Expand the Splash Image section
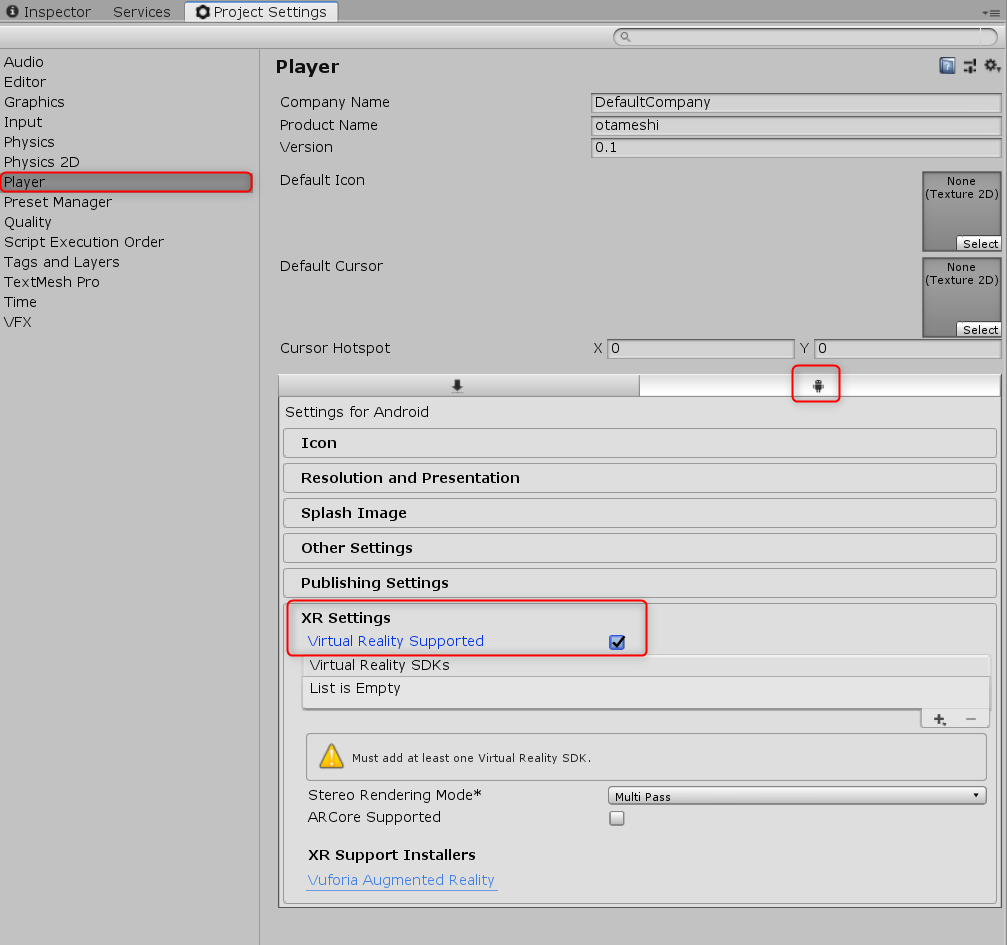Image resolution: width=1007 pixels, height=945 pixels. (x=640, y=513)
